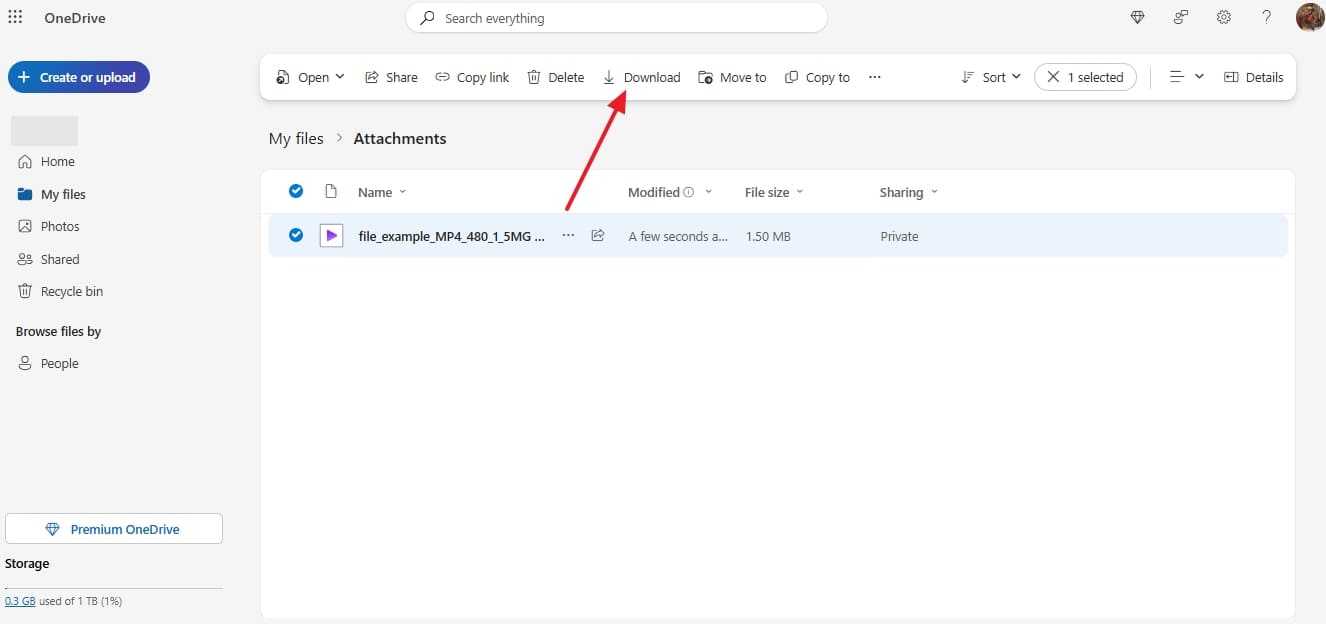
Task: Click the Create or upload button
Action: [78, 76]
